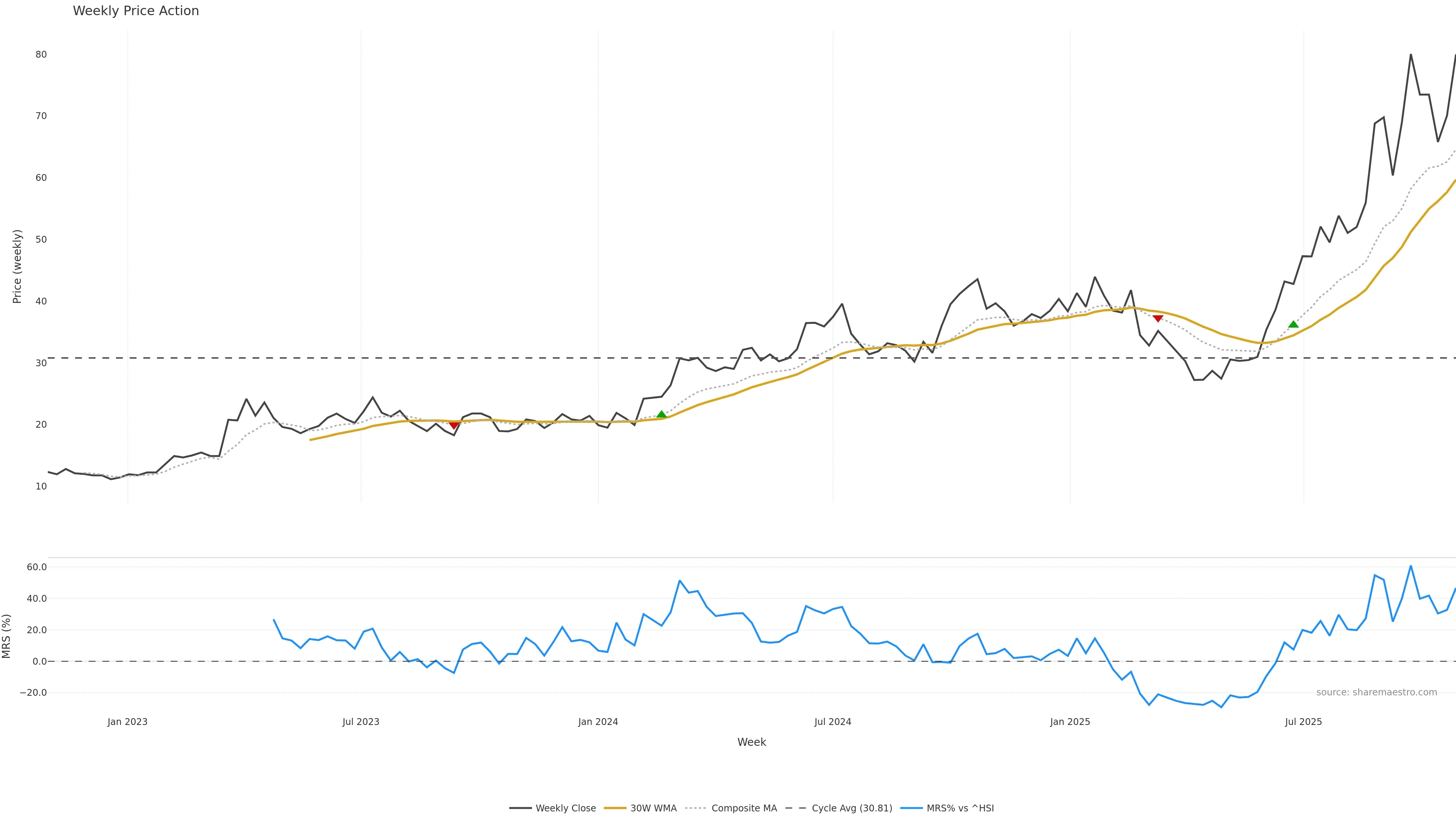Click the Weekly Price Action chart title
The height and width of the screenshot is (819, 1456).
click(x=136, y=11)
